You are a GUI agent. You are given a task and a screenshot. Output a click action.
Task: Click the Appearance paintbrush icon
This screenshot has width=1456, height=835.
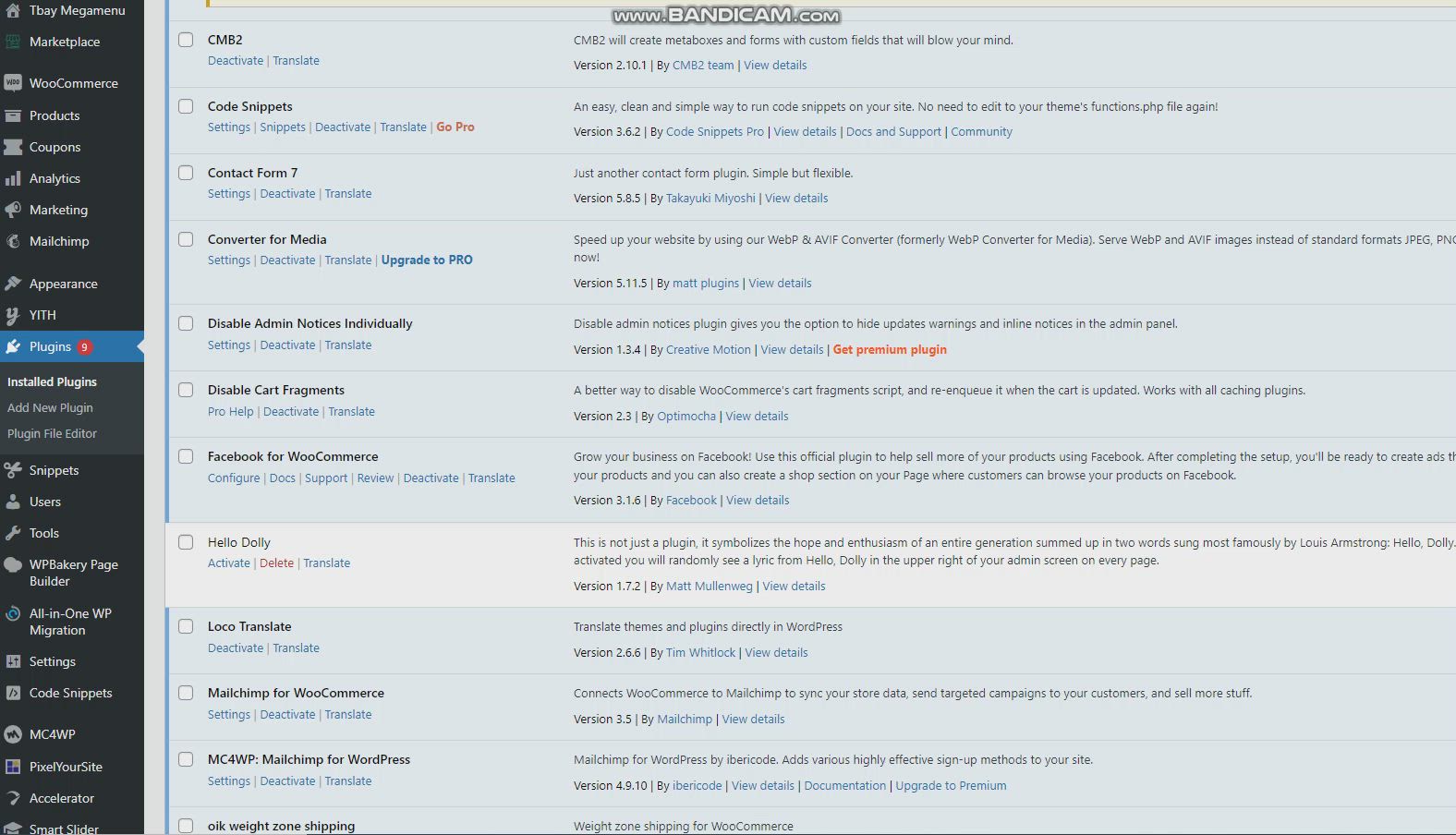[x=13, y=284]
